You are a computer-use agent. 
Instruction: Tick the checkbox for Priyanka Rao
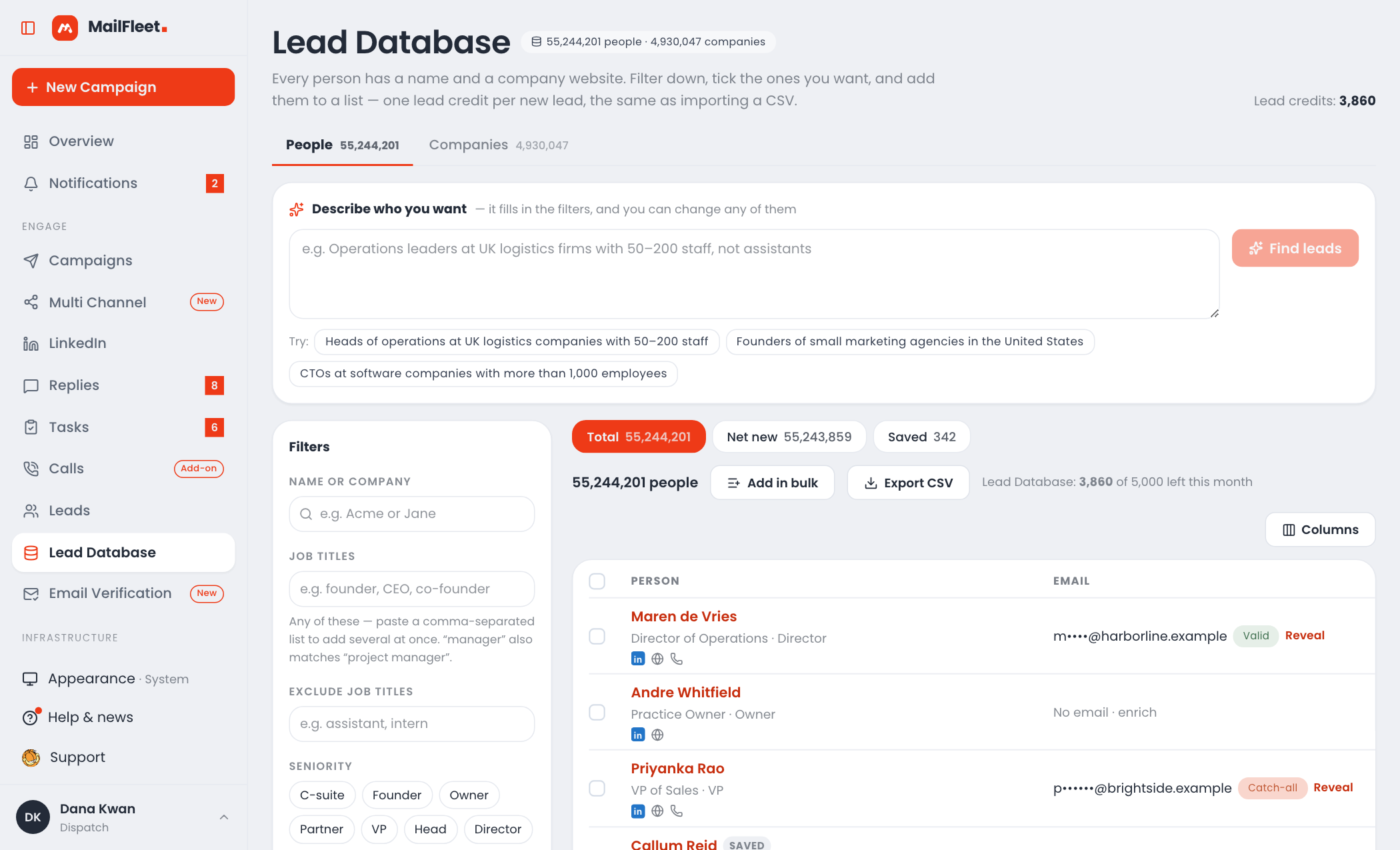(597, 789)
